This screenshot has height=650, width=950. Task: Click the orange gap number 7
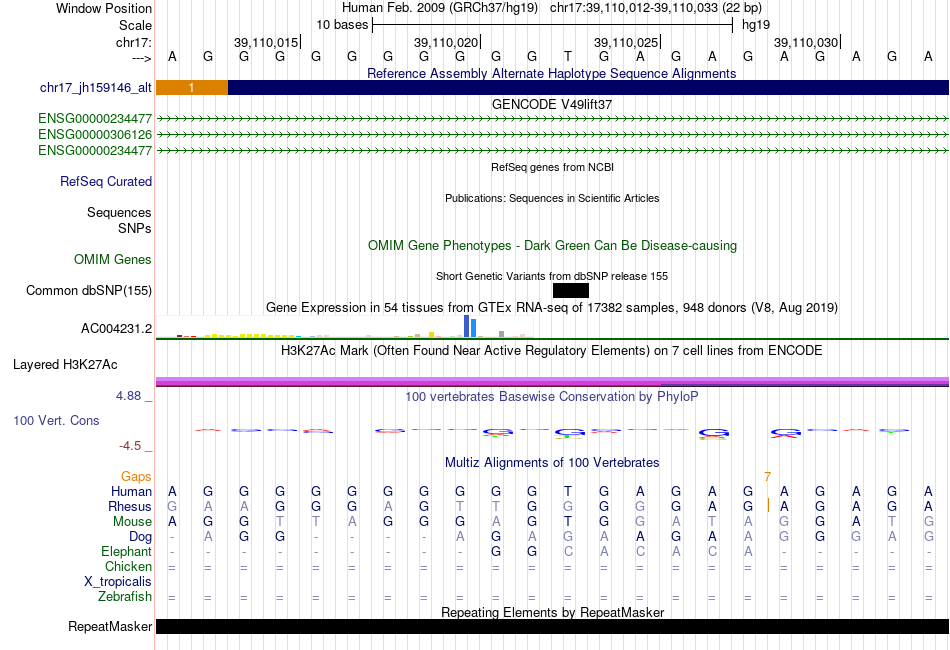[x=768, y=477]
